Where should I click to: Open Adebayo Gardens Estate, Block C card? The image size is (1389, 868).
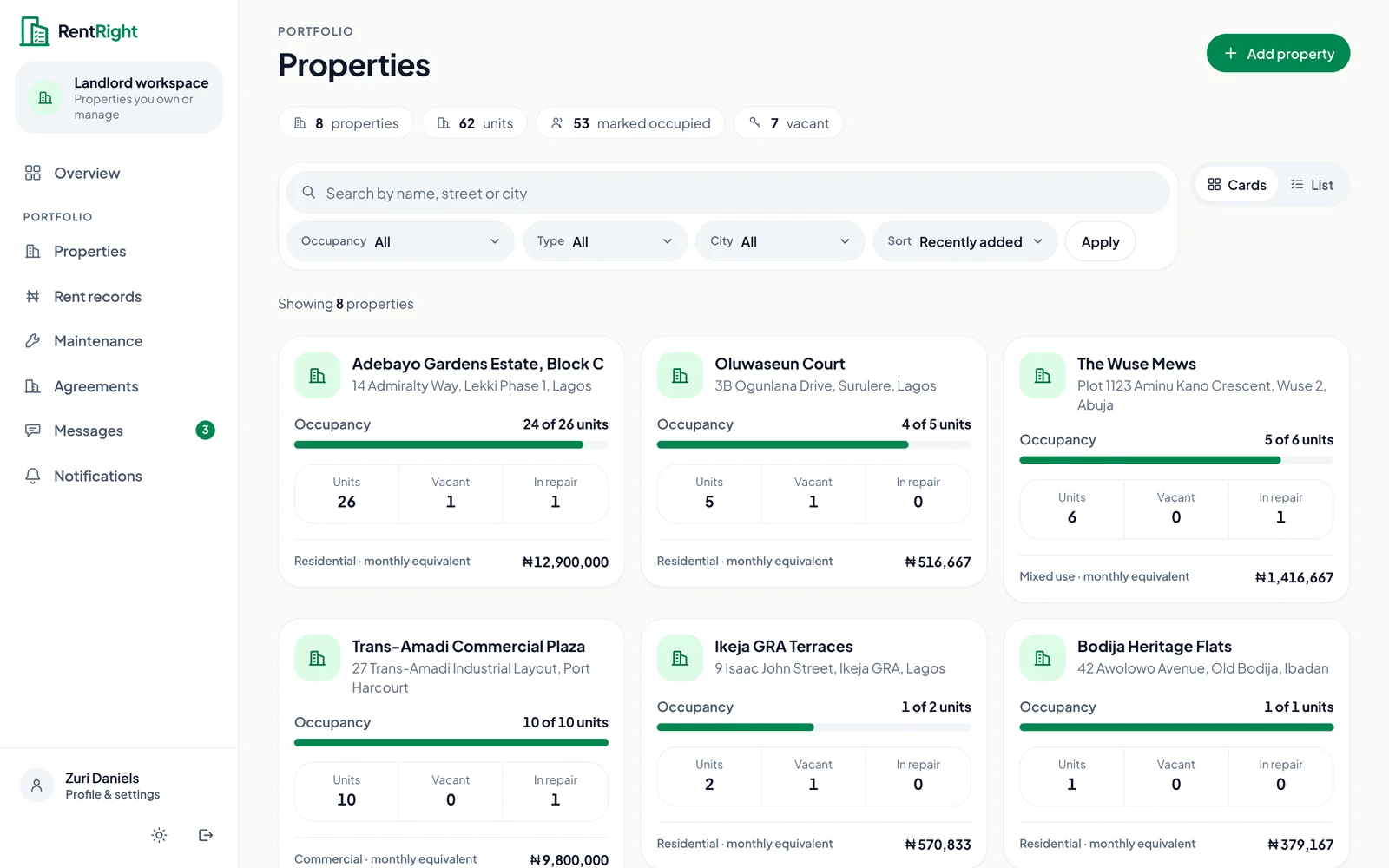(451, 462)
